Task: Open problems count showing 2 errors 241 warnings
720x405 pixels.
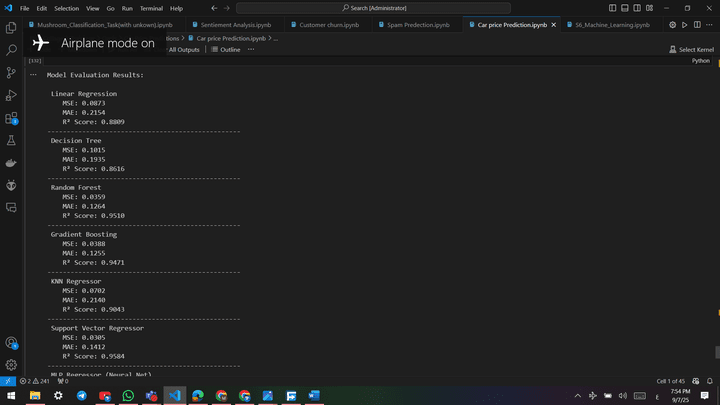Action: [x=34, y=381]
